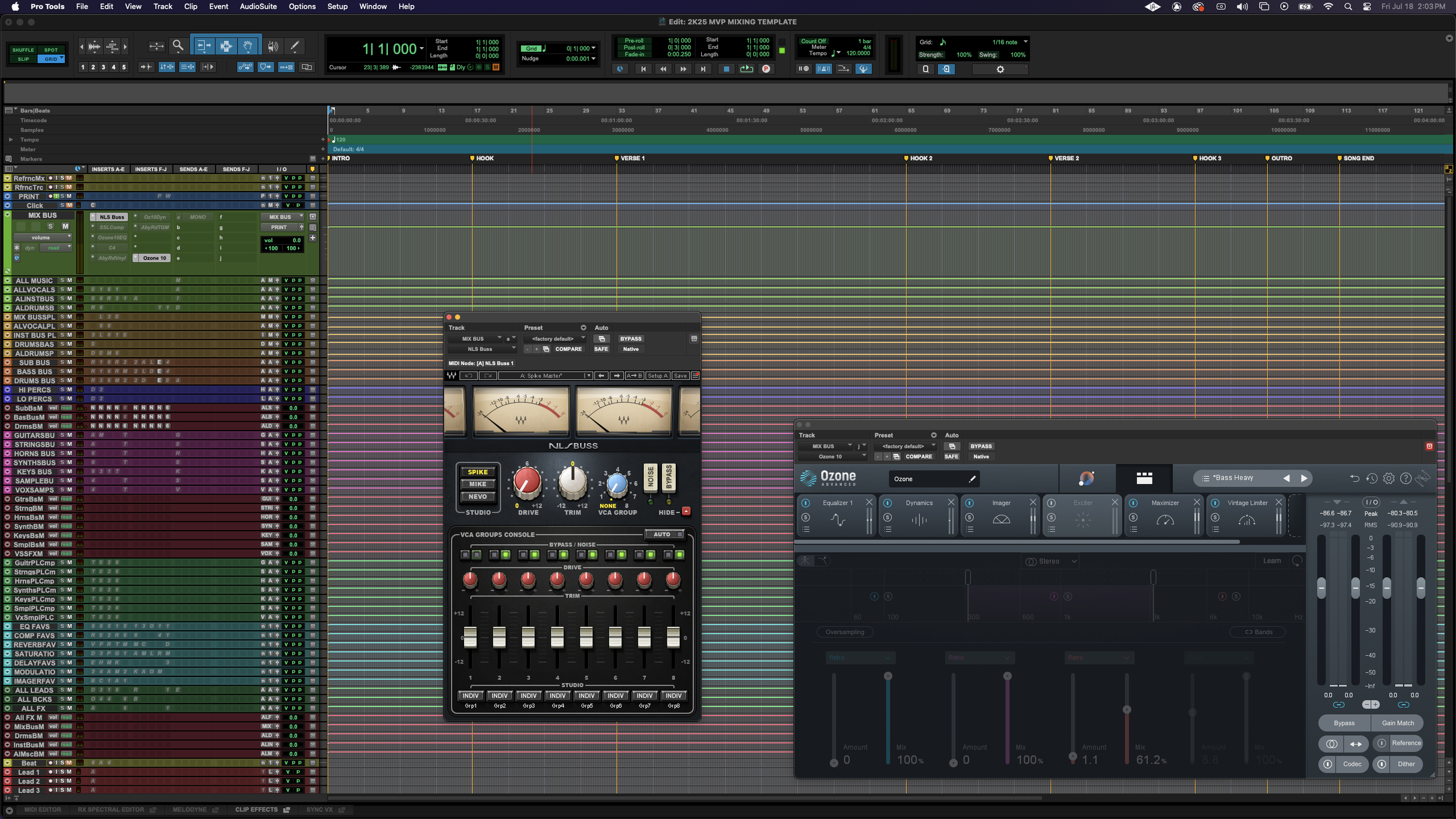Click Ozone undo history clock icon
Screen dimensions: 1456x819
click(1372, 478)
